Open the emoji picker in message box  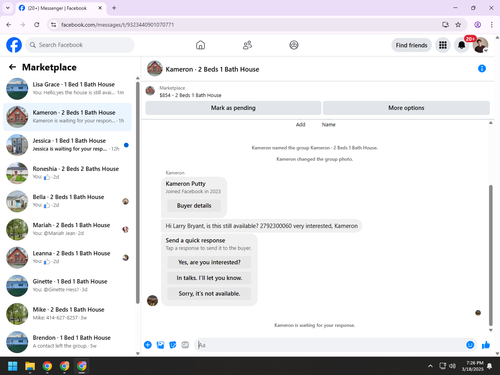470,345
